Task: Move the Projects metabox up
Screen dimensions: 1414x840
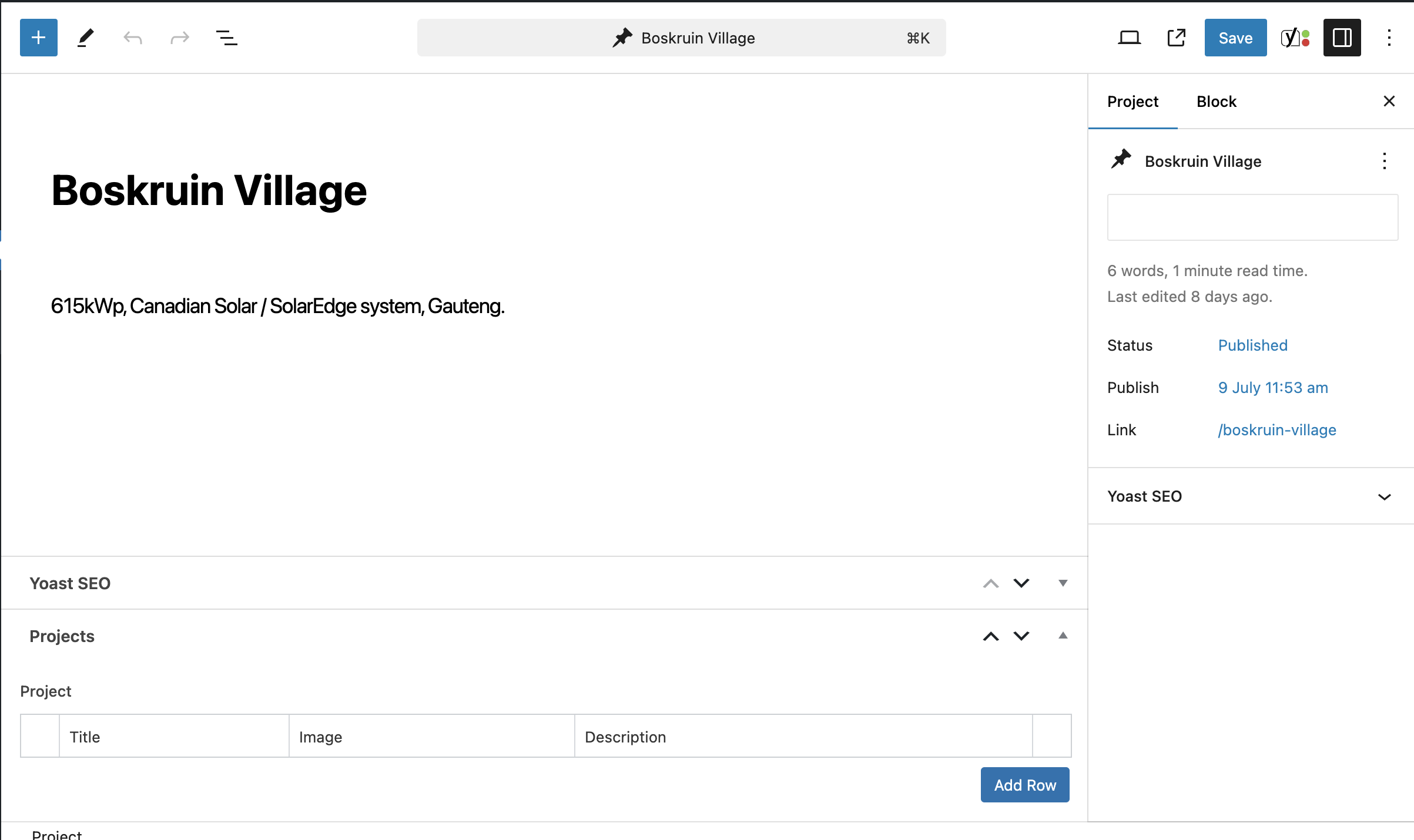Action: pyautogui.click(x=991, y=636)
